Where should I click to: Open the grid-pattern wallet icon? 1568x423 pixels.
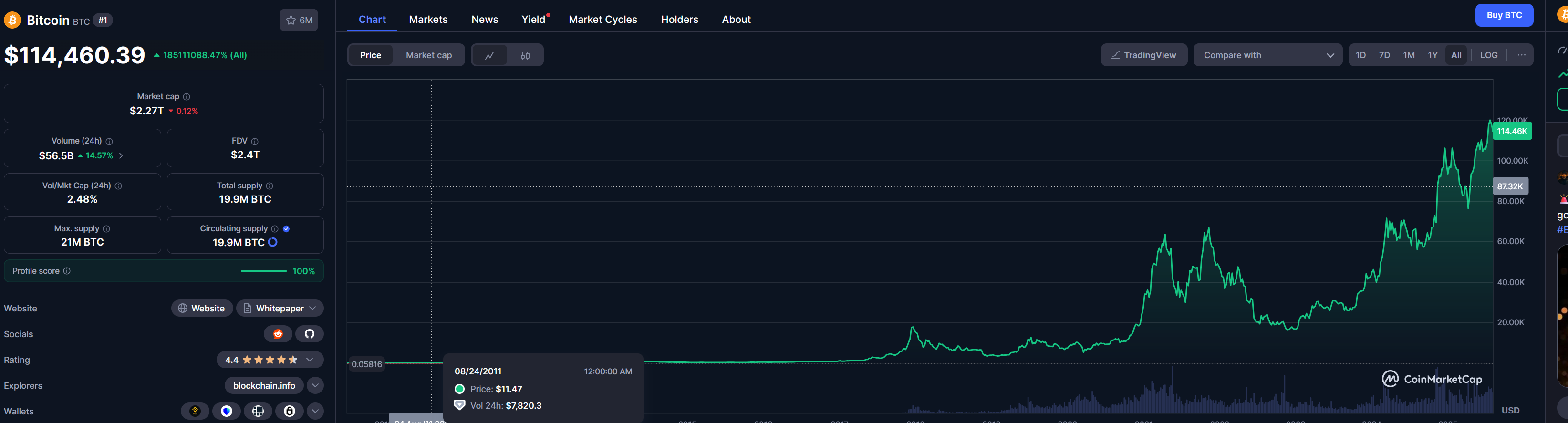point(258,411)
